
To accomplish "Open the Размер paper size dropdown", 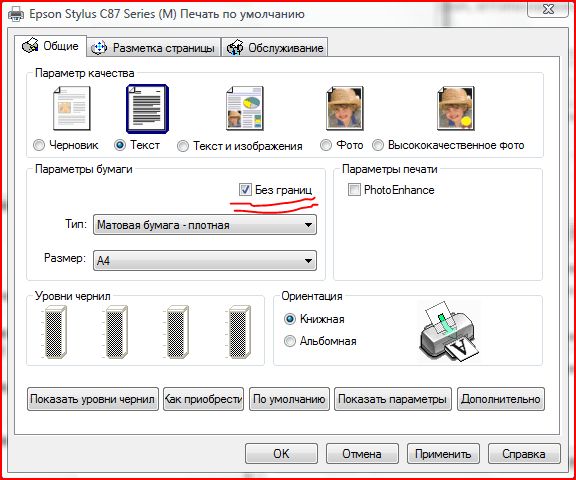I will [205, 260].
